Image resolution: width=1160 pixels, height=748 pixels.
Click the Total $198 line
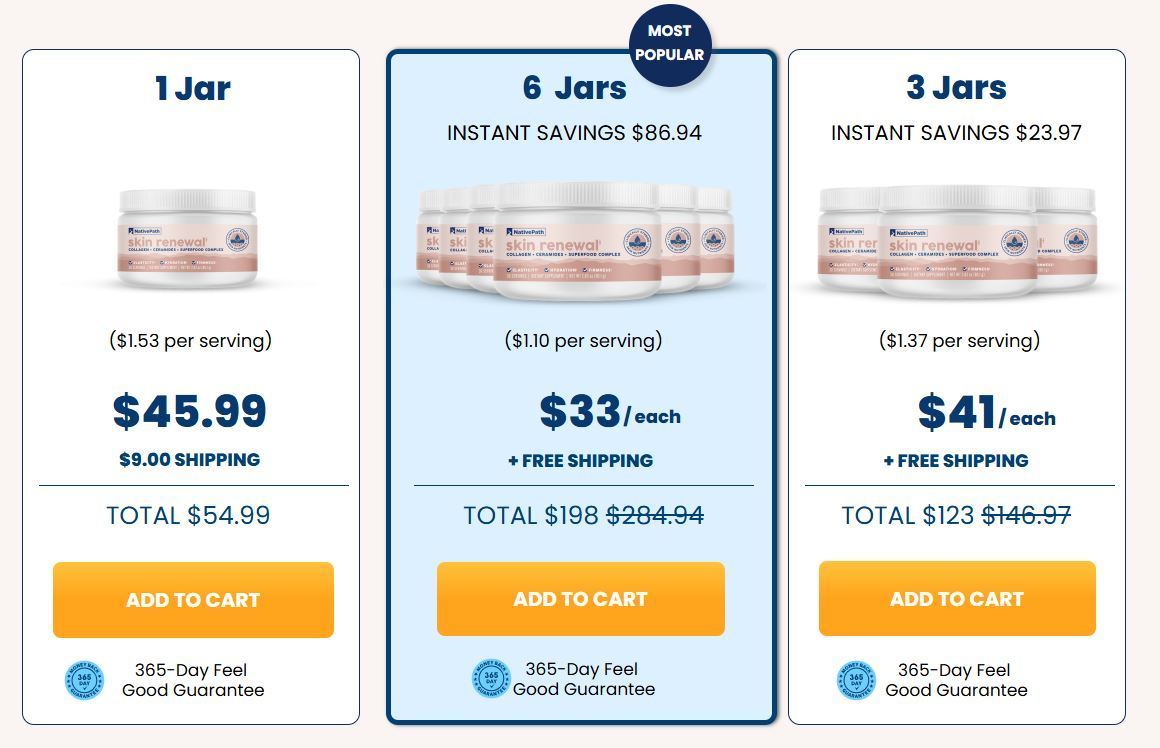click(x=583, y=515)
